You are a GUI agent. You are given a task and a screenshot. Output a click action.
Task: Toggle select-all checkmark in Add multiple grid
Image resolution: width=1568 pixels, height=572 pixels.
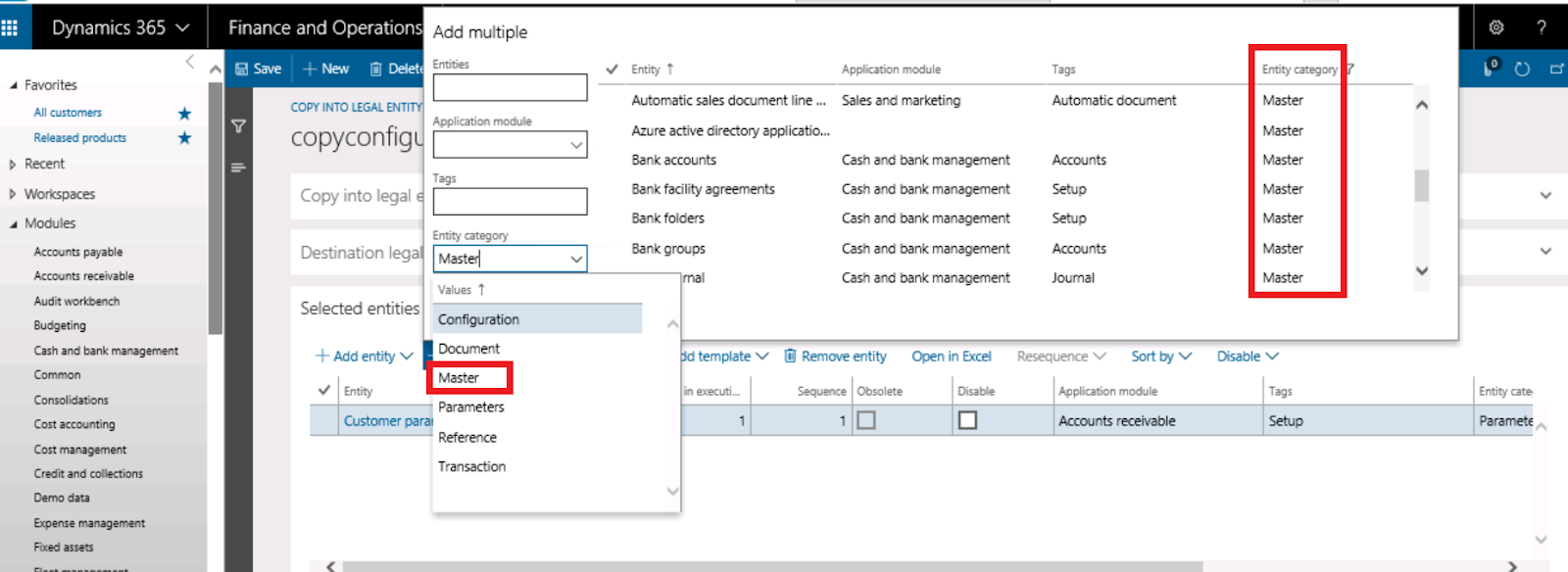point(612,70)
